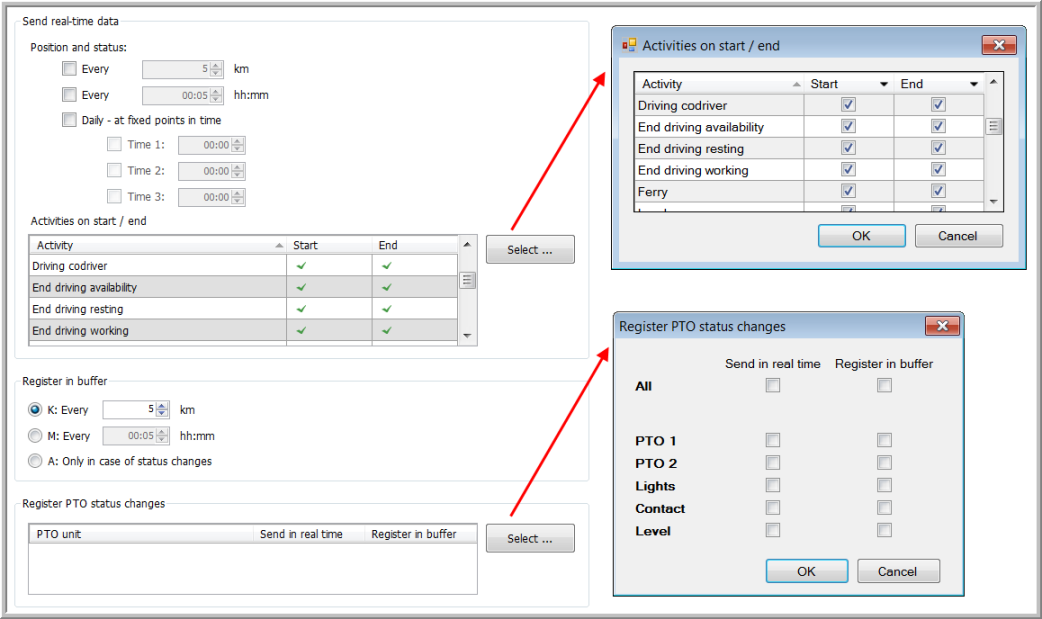Enable the Every km position checkbox
Screen dimensions: 1042x619
pos(69,69)
